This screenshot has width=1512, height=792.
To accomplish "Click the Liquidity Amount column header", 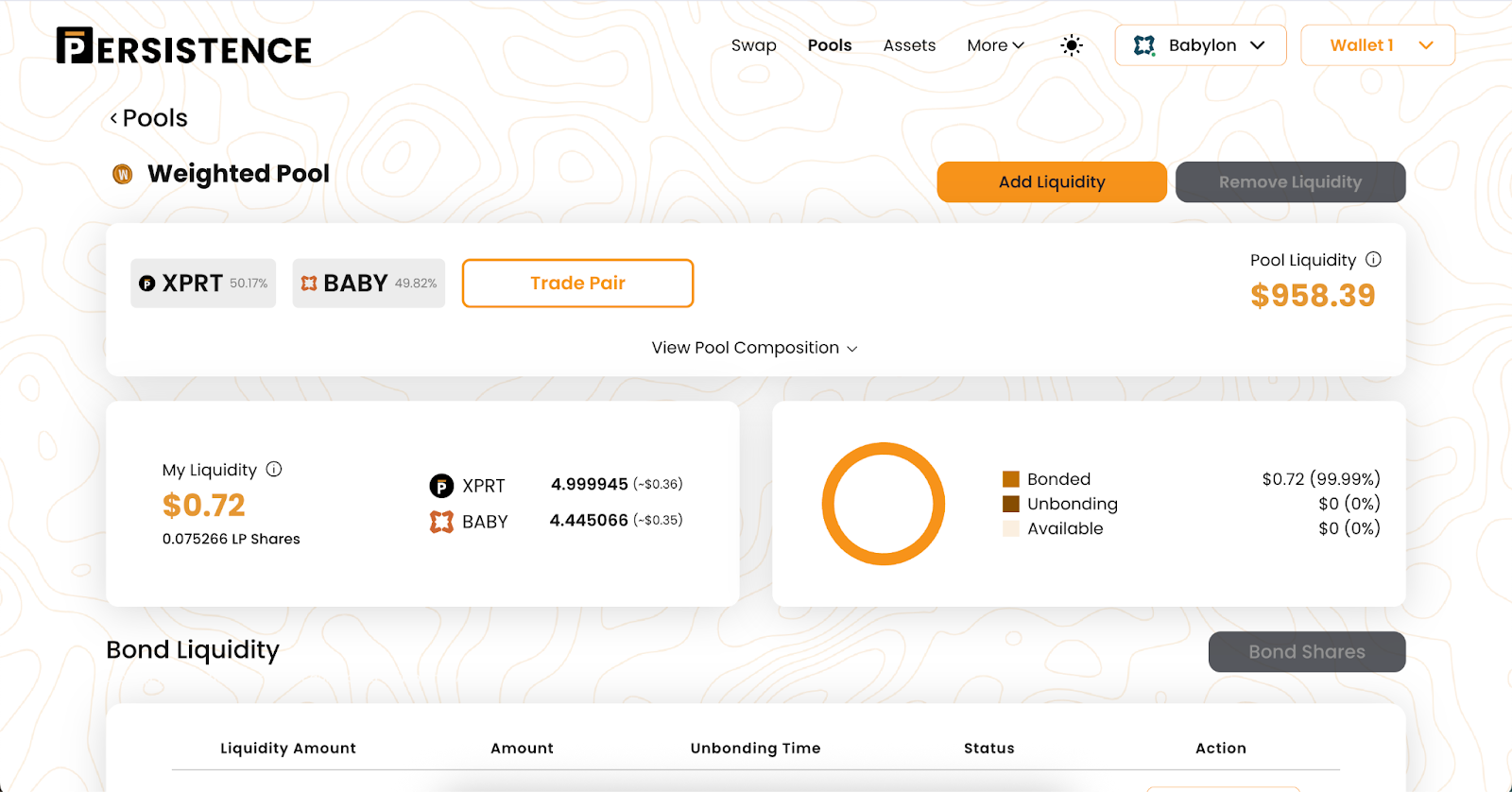I will tap(288, 749).
